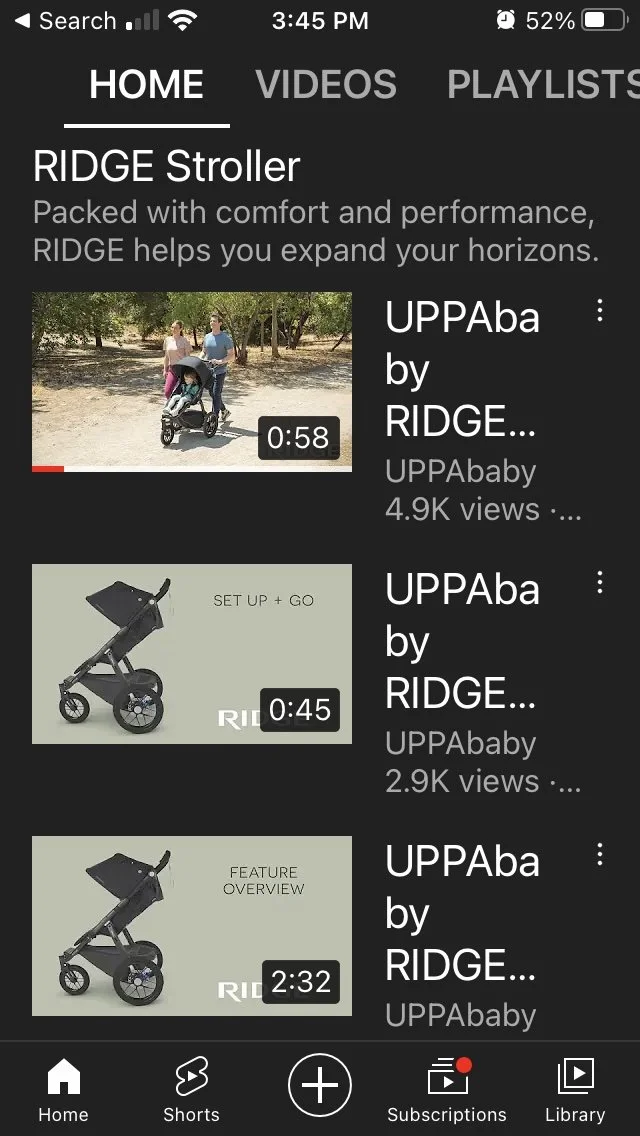Tap the Create plus button
Image resolution: width=640 pixels, height=1136 pixels.
tap(320, 1086)
